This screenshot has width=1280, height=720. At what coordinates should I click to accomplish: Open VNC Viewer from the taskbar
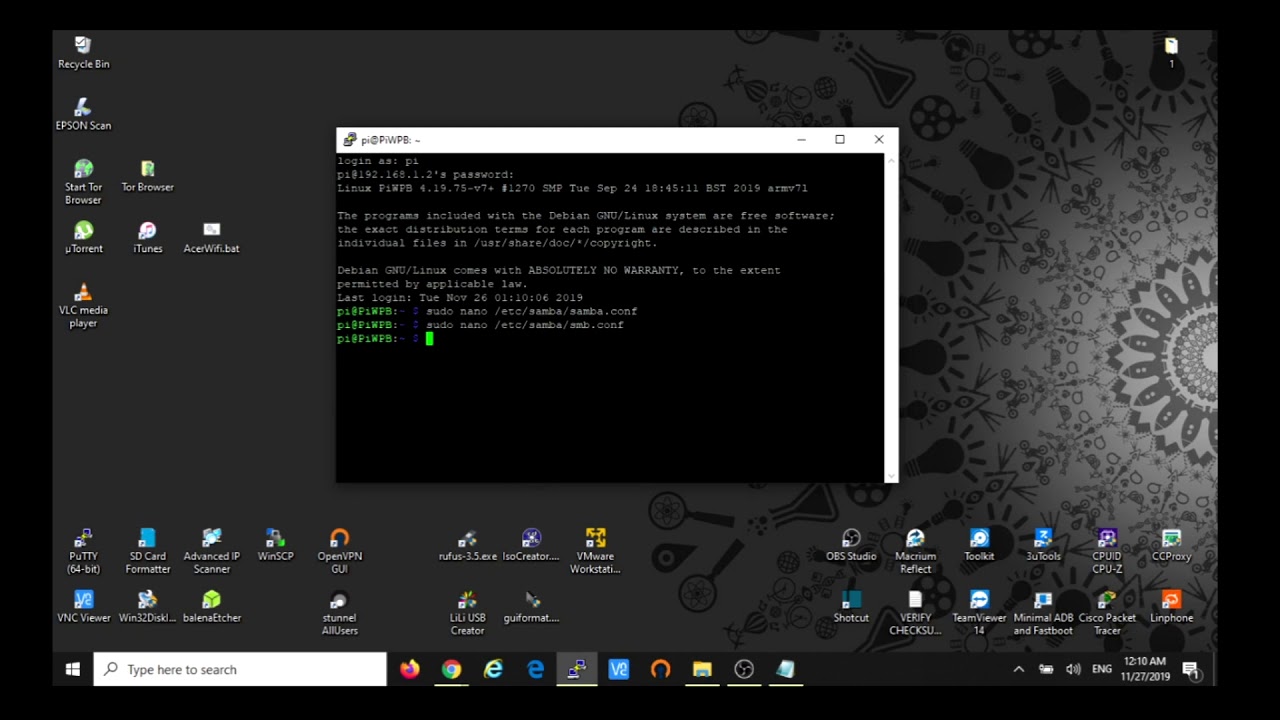pos(619,669)
